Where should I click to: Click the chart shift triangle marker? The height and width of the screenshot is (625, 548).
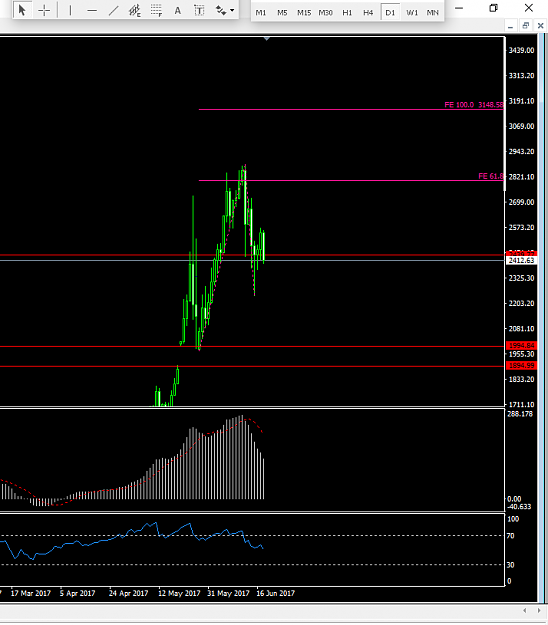click(267, 39)
